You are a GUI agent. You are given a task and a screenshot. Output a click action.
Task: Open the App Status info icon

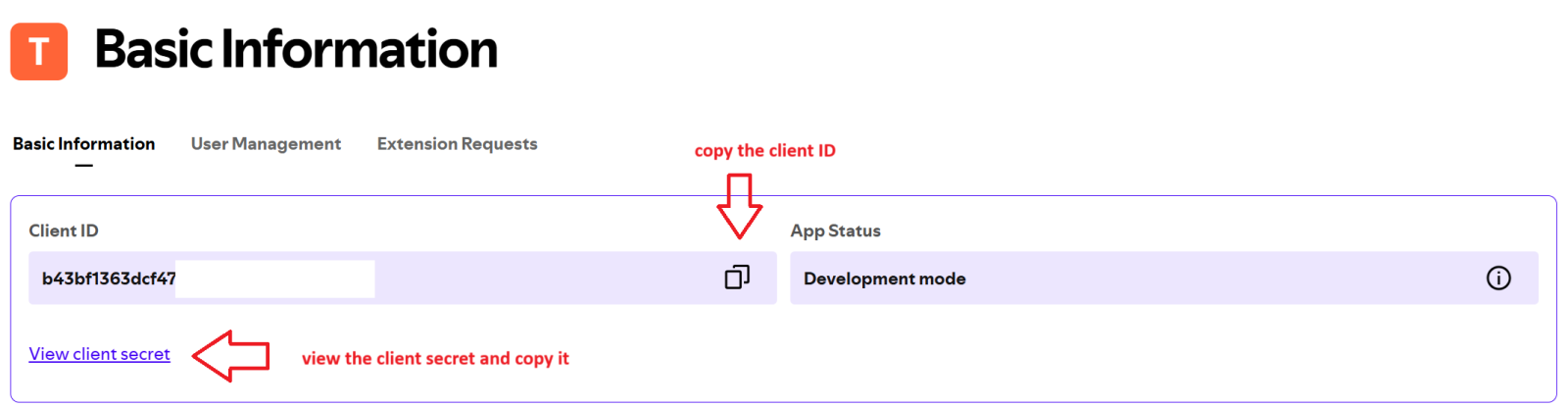tap(1497, 279)
